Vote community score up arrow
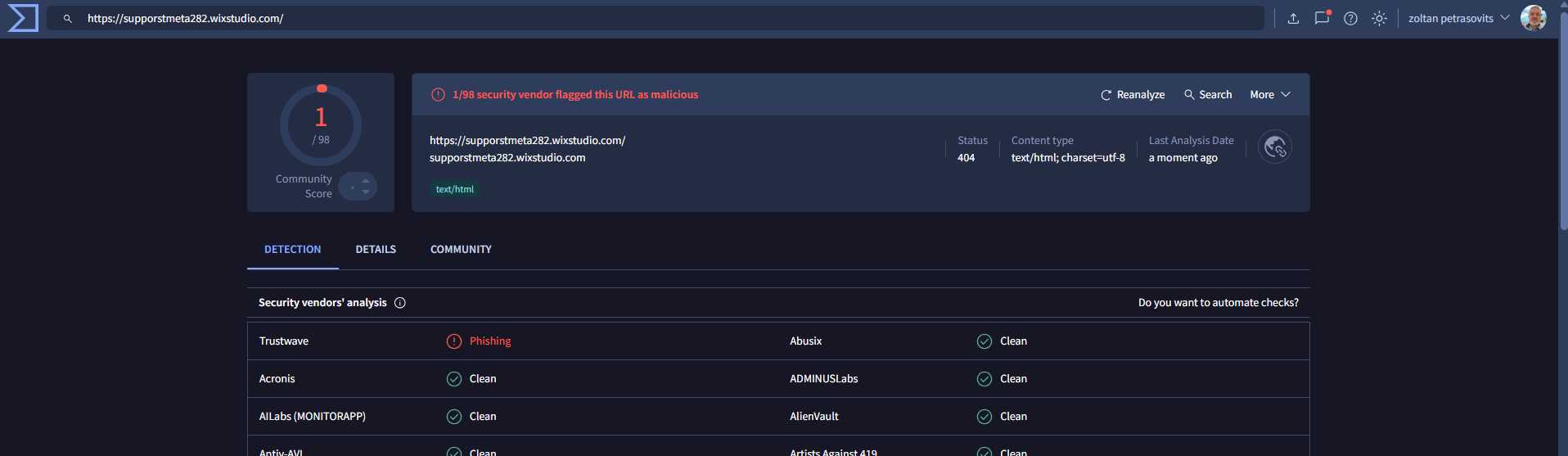The image size is (1568, 456). pos(366,181)
